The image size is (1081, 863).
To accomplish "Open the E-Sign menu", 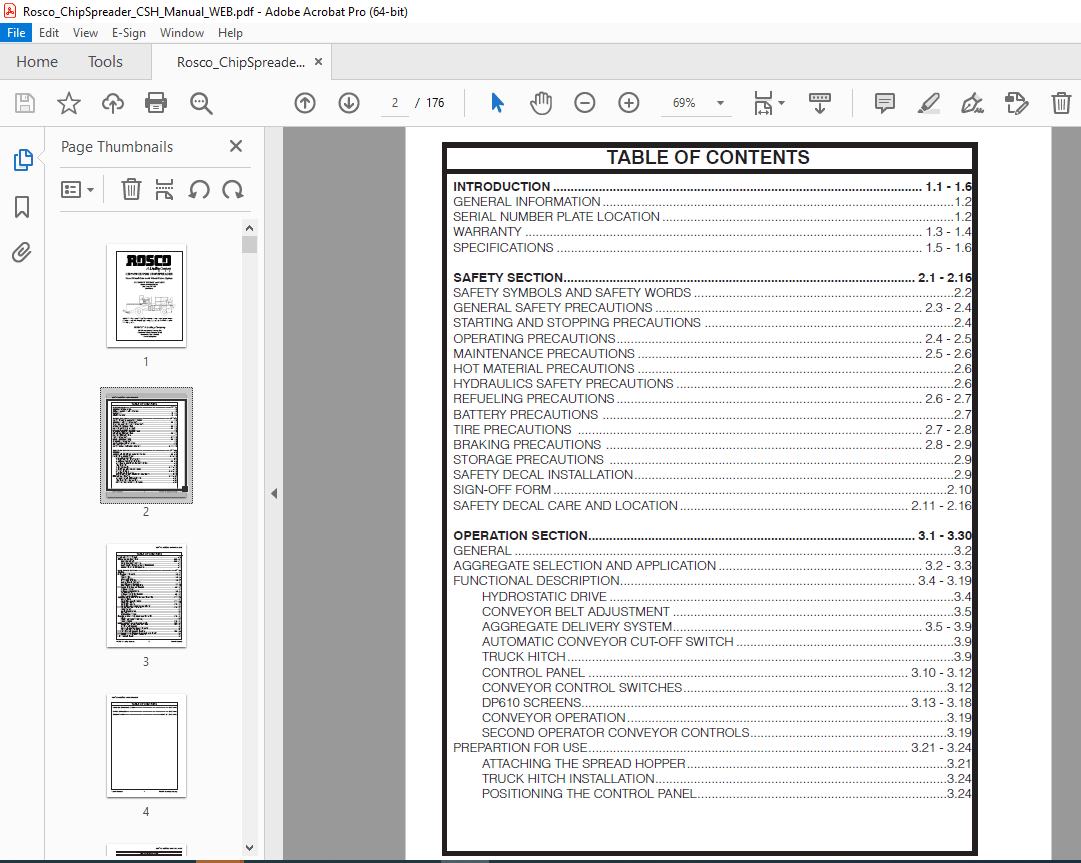I will point(129,32).
